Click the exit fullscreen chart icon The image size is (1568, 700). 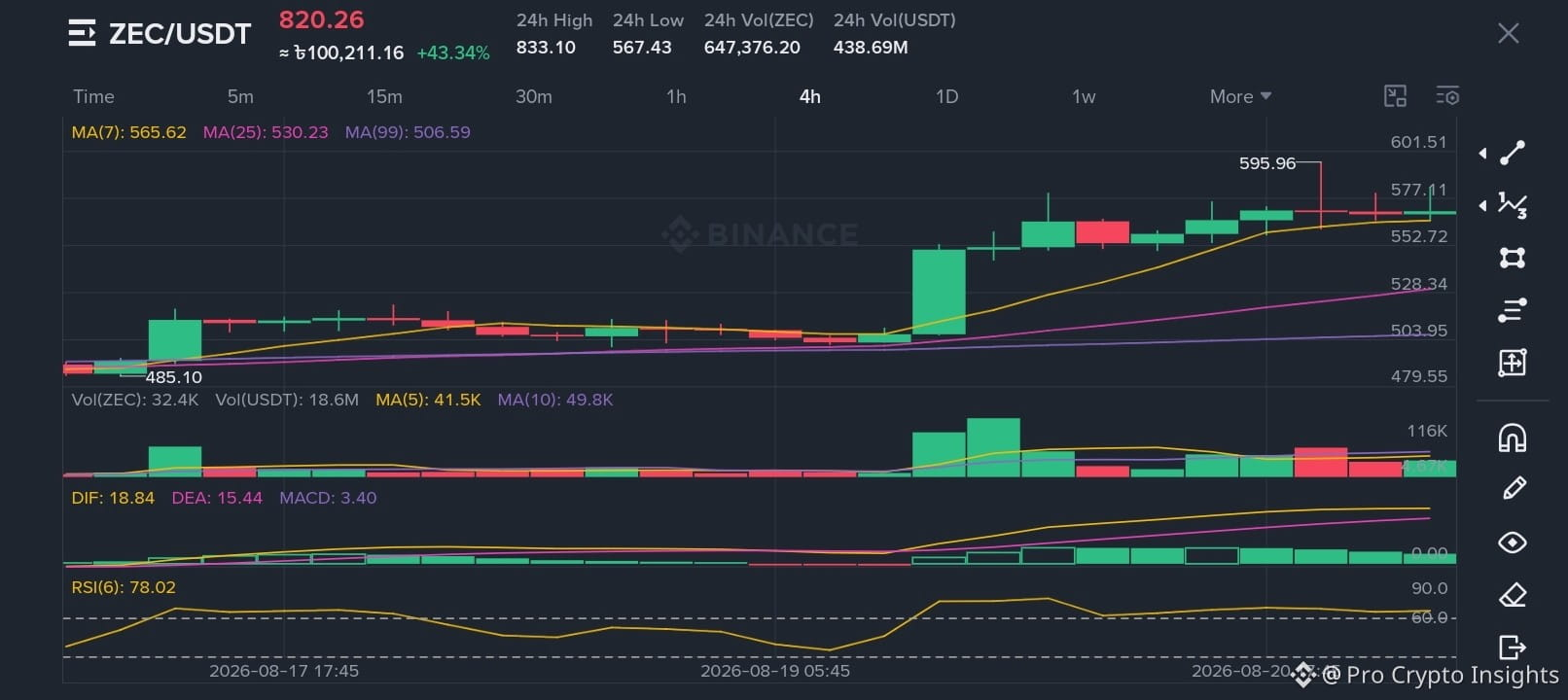(x=1395, y=95)
